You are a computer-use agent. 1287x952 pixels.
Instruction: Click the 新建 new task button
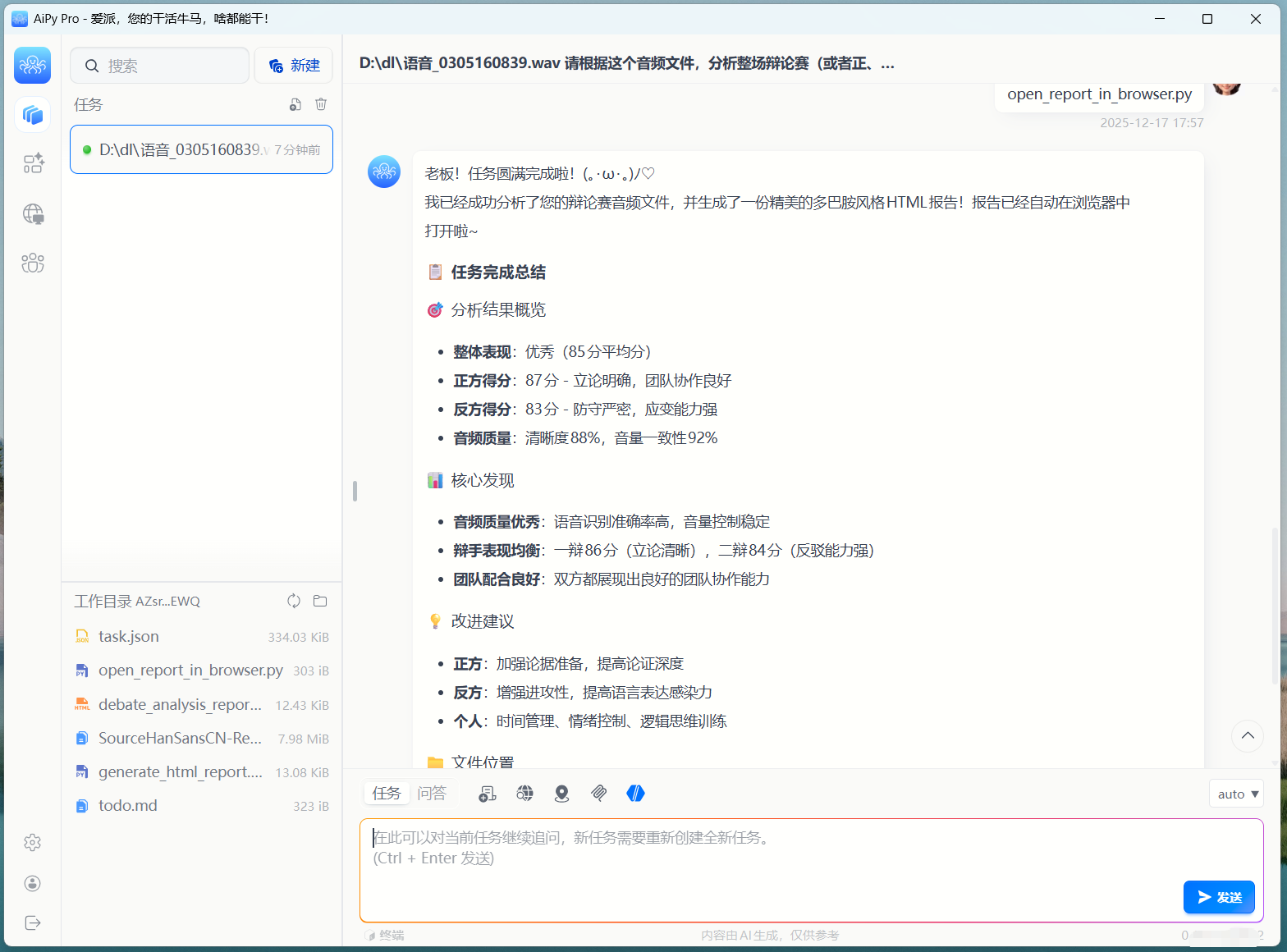pyautogui.click(x=294, y=66)
